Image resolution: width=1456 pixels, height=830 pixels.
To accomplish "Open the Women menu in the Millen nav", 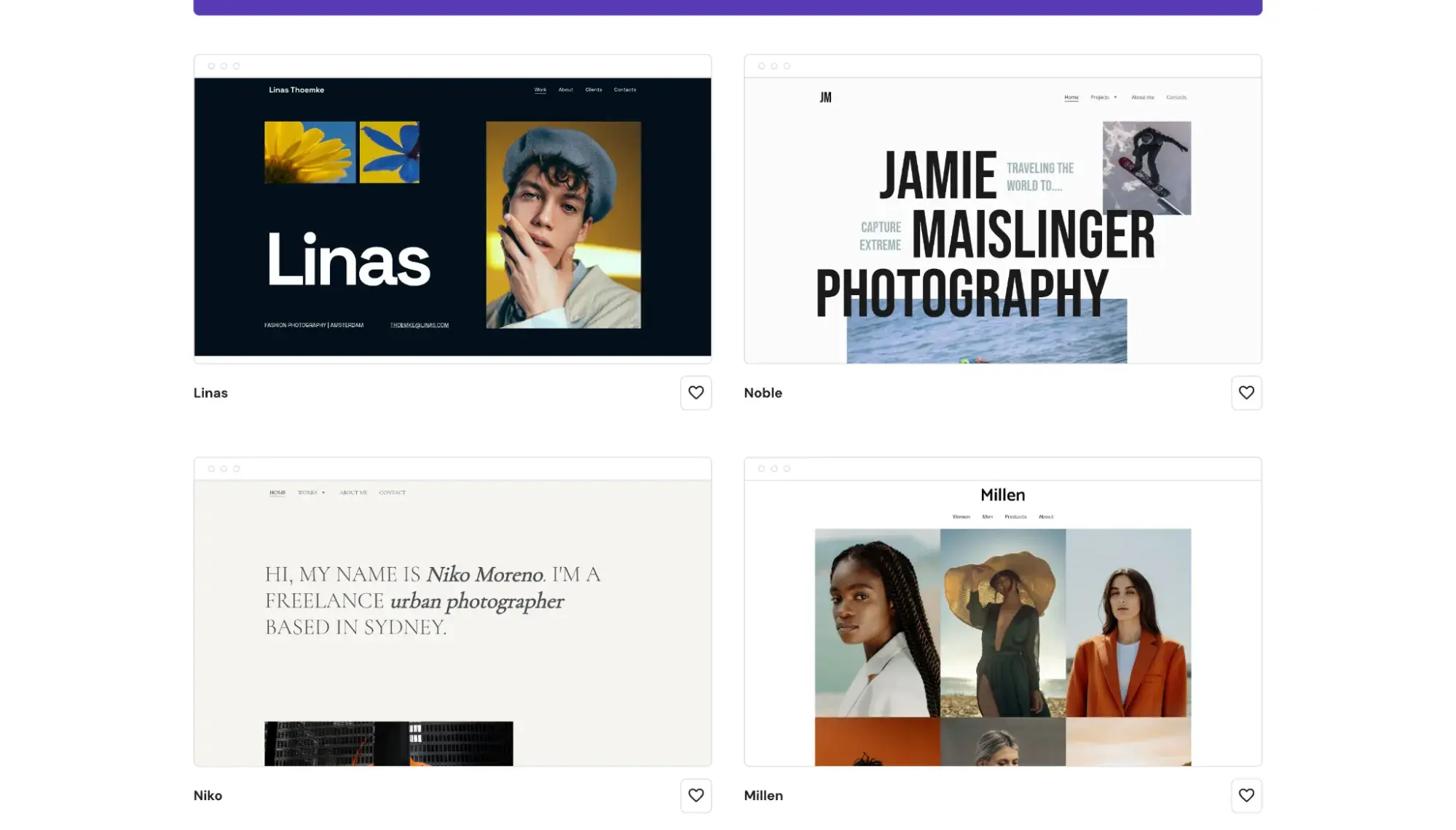I will [961, 516].
